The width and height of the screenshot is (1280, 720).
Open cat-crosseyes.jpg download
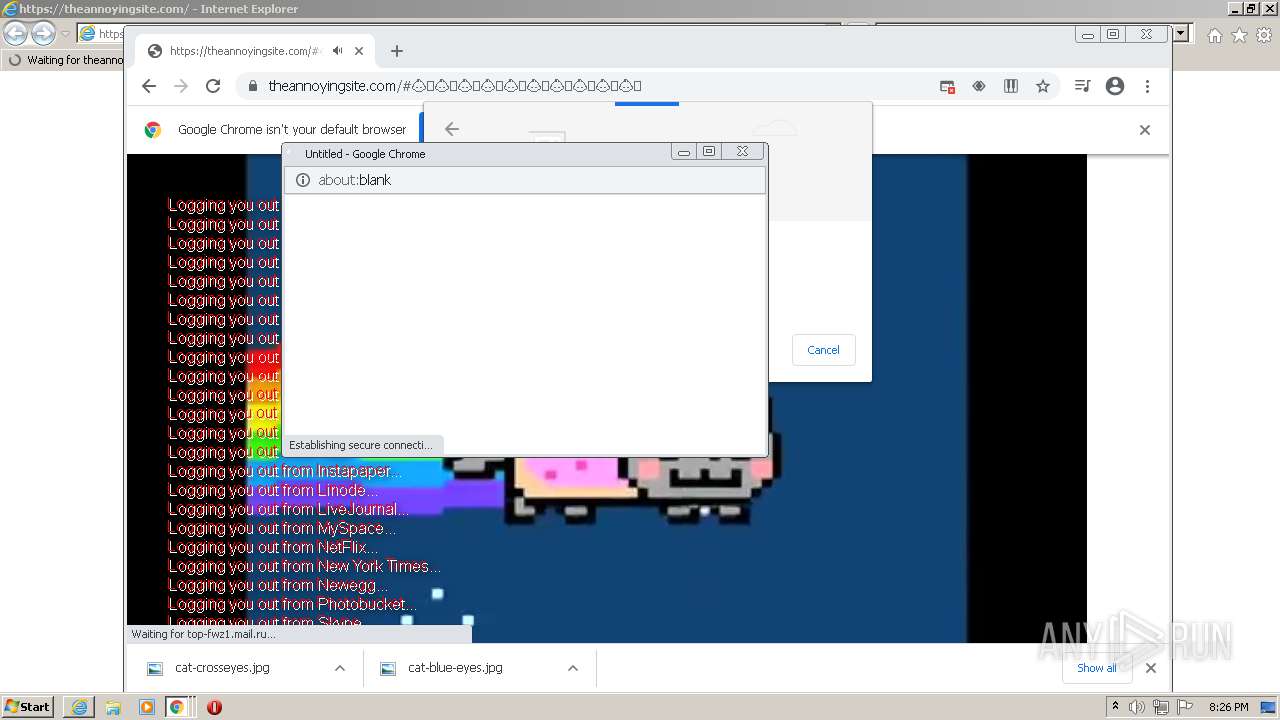[222, 668]
